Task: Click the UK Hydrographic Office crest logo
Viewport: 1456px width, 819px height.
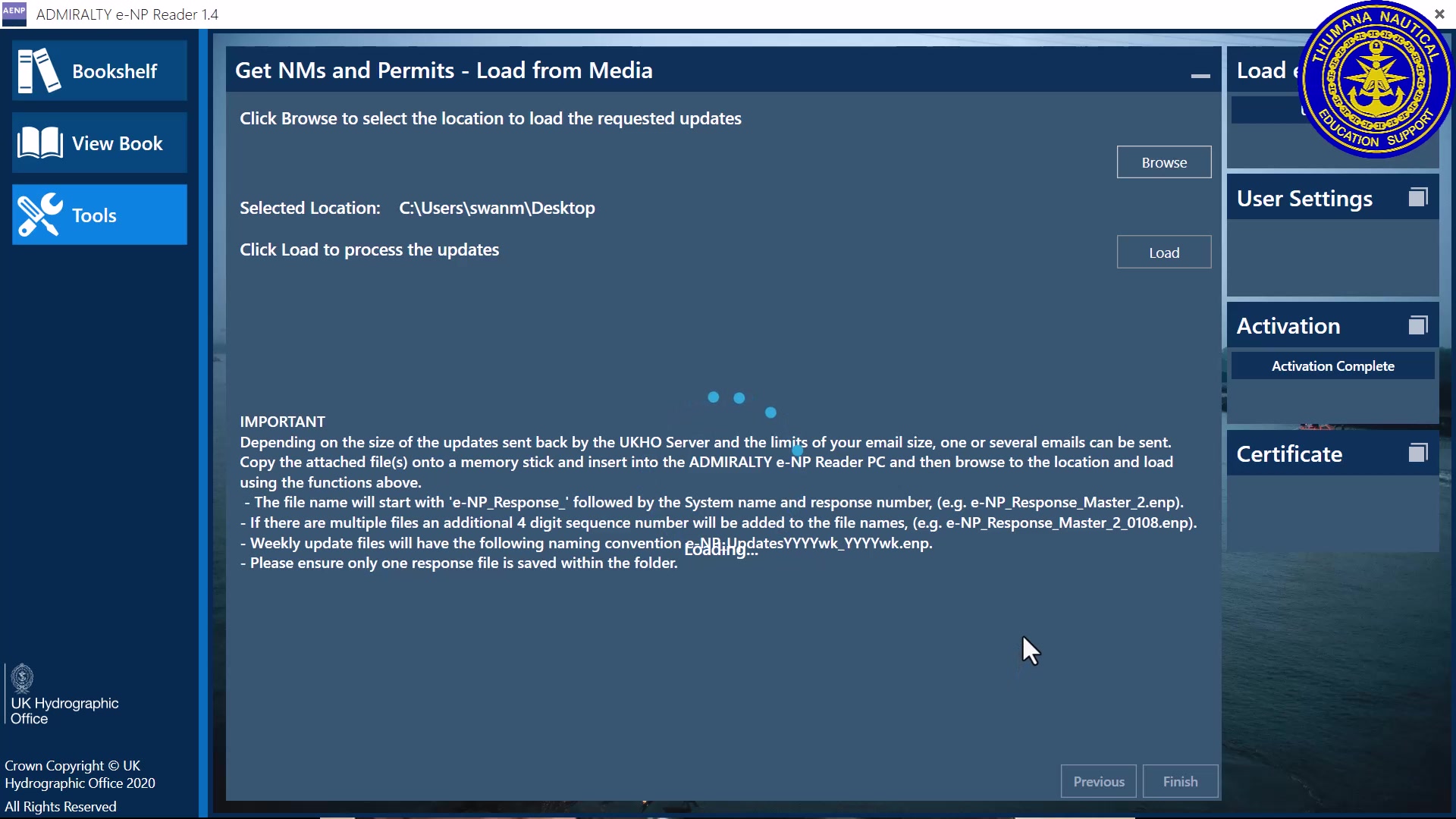Action: (23, 679)
